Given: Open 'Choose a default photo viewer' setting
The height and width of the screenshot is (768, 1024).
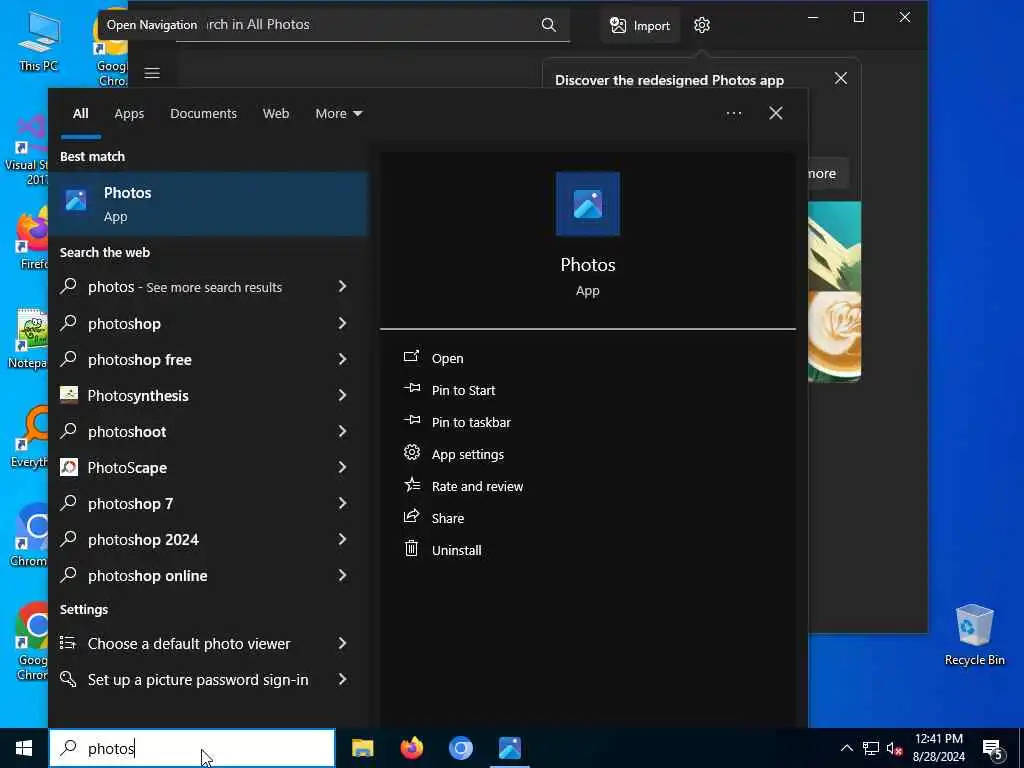Looking at the screenshot, I should point(208,644).
